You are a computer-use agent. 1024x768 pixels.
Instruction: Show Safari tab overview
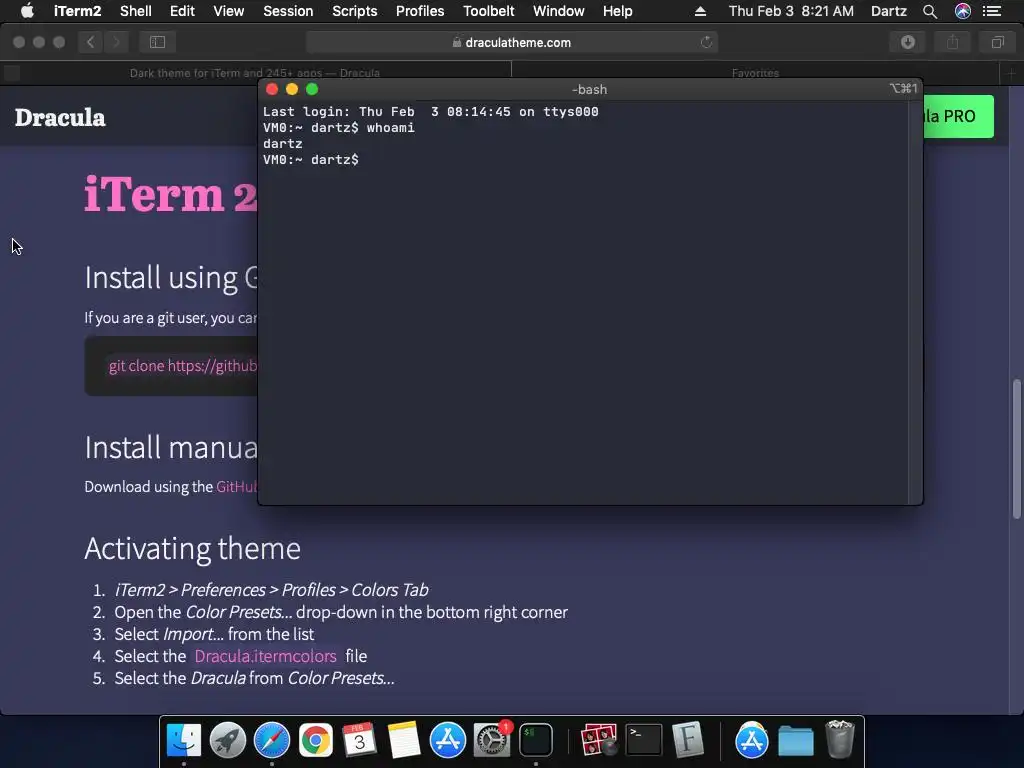(x=997, y=42)
